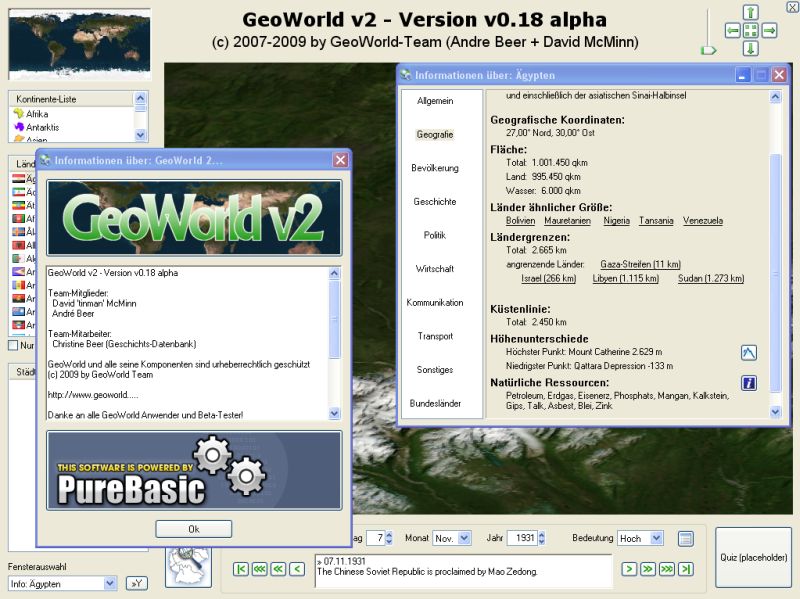Click scroll up arrow in Ägypten info window
The image size is (800, 599).
point(776,96)
